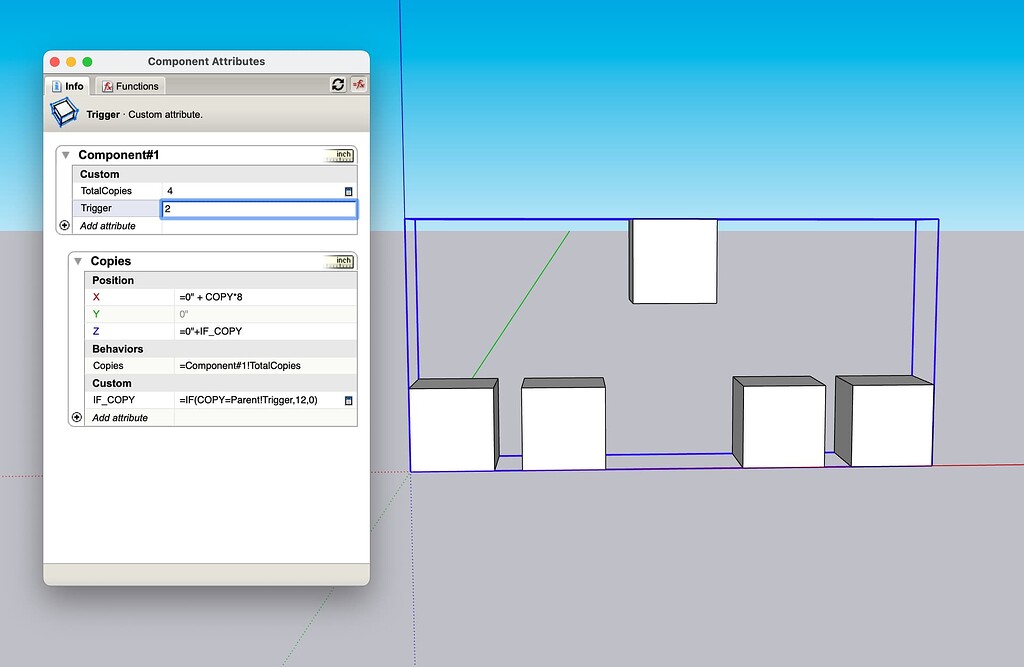The image size is (1024, 667).
Task: Toggle formula display with the red =fx icon
Action: 359,85
